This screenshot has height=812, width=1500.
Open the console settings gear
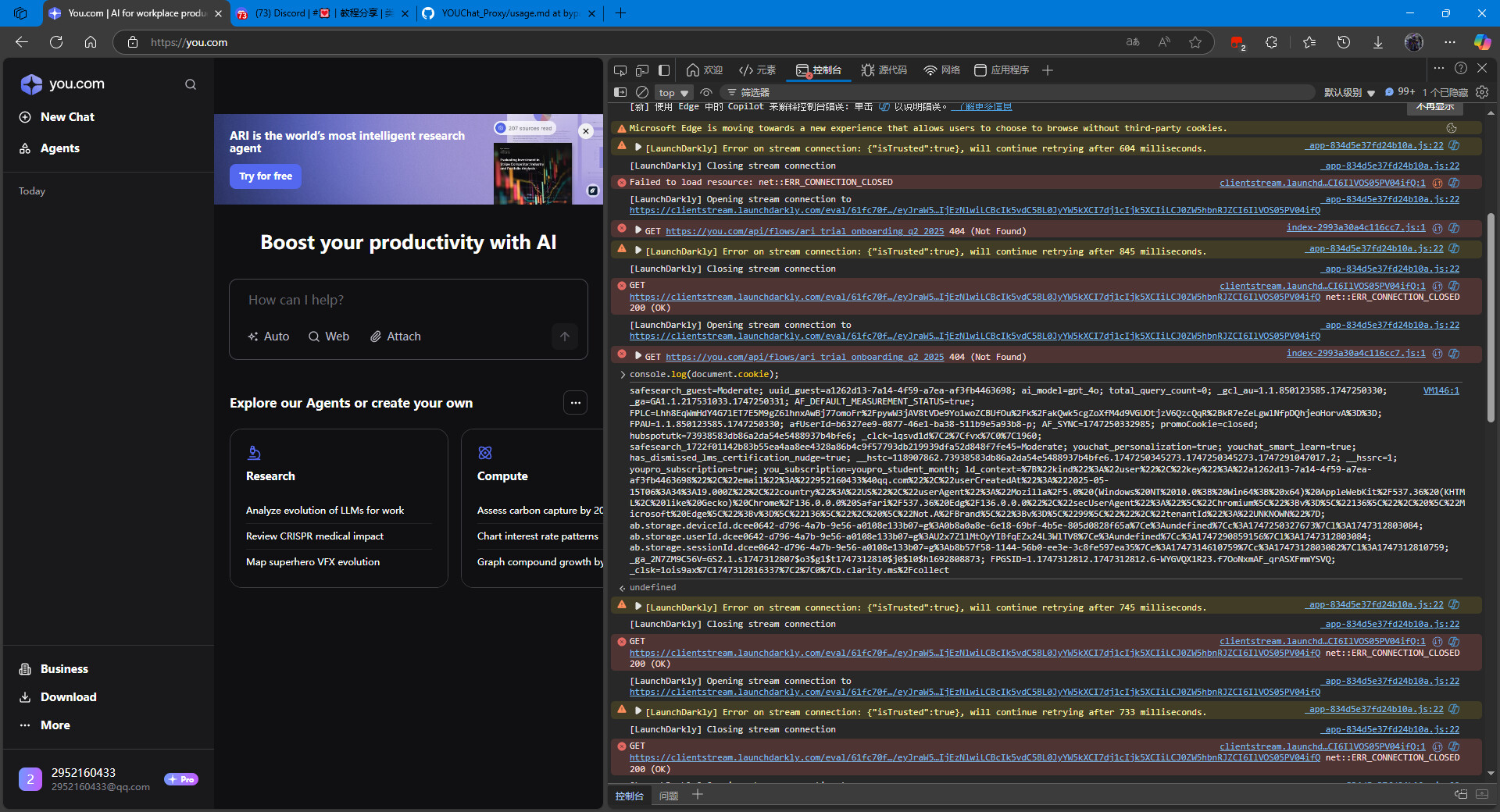point(1482,92)
